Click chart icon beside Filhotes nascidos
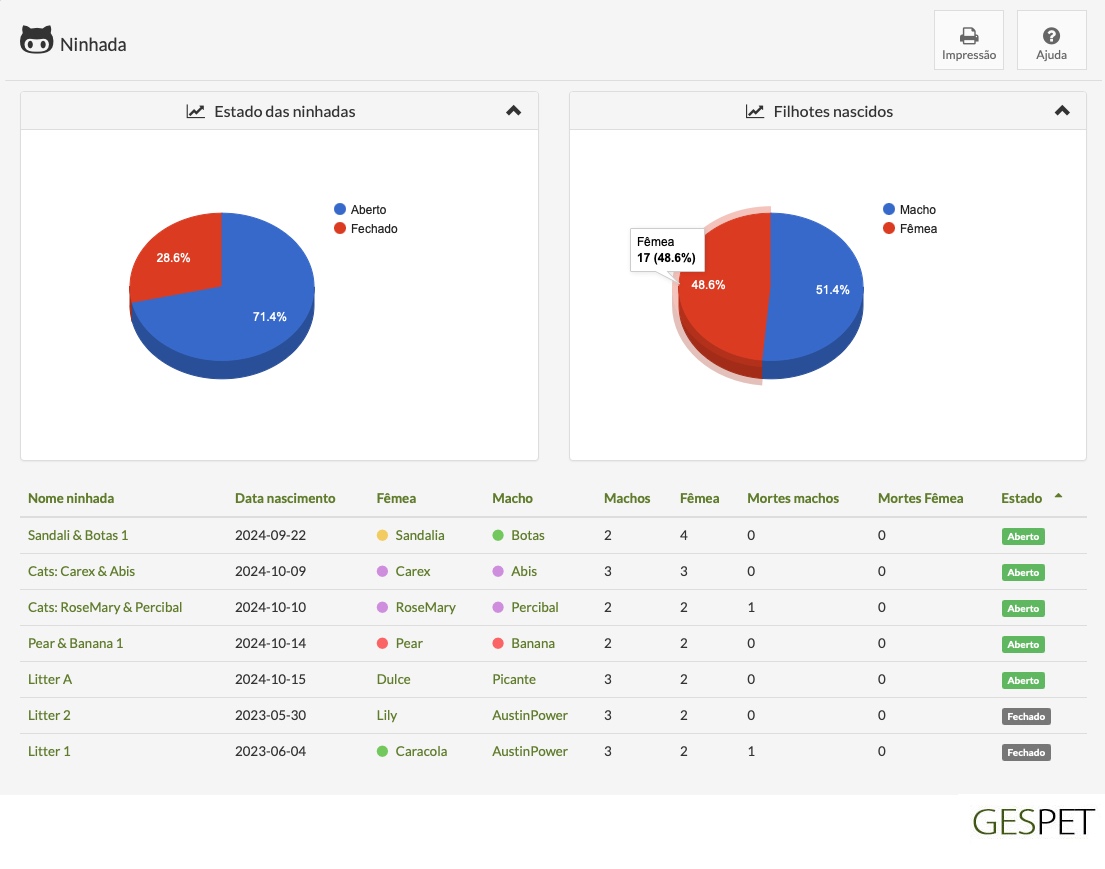Viewport: 1105px width, 869px height. [x=755, y=111]
